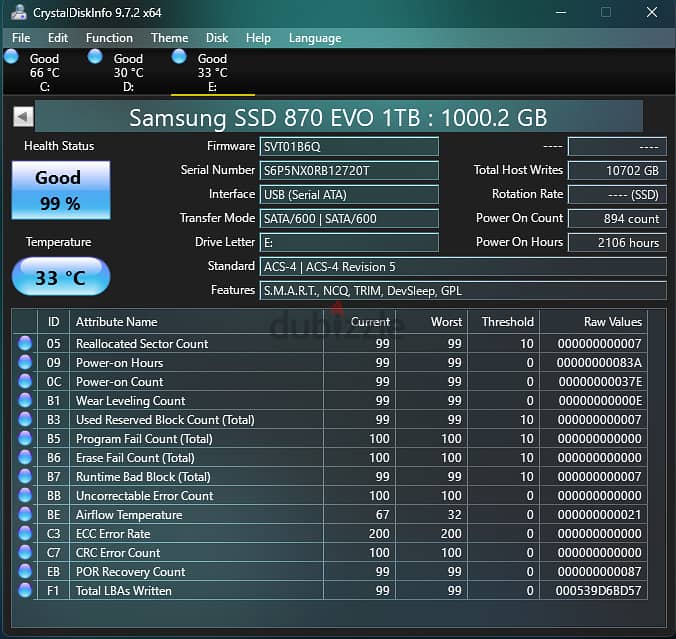Click the Features field
Viewport: 676px width, 639px height.
pos(463,291)
